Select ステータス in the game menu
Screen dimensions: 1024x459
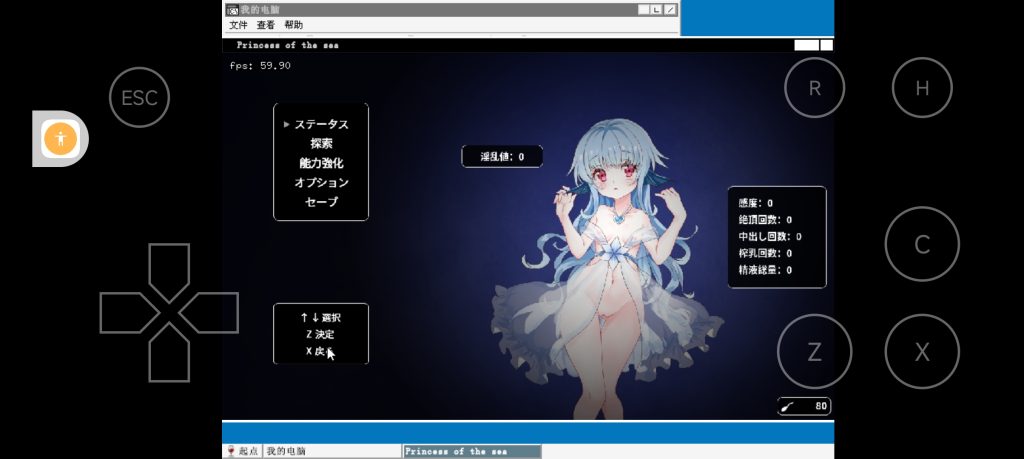(321, 124)
